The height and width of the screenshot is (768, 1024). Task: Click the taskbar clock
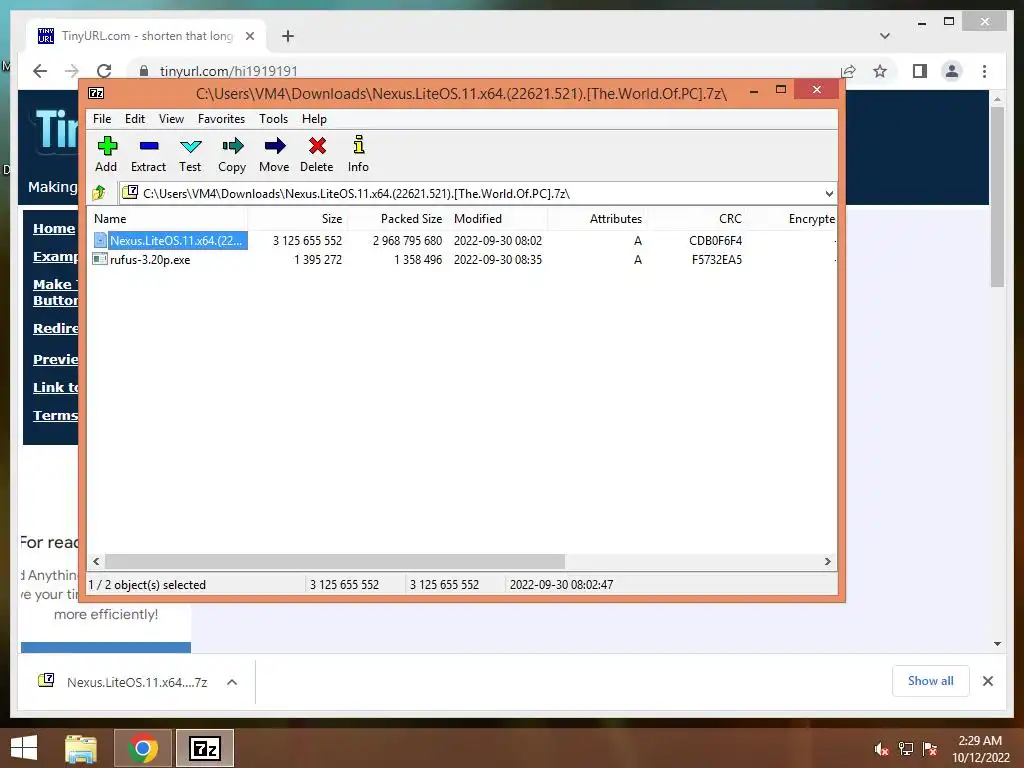(x=980, y=749)
